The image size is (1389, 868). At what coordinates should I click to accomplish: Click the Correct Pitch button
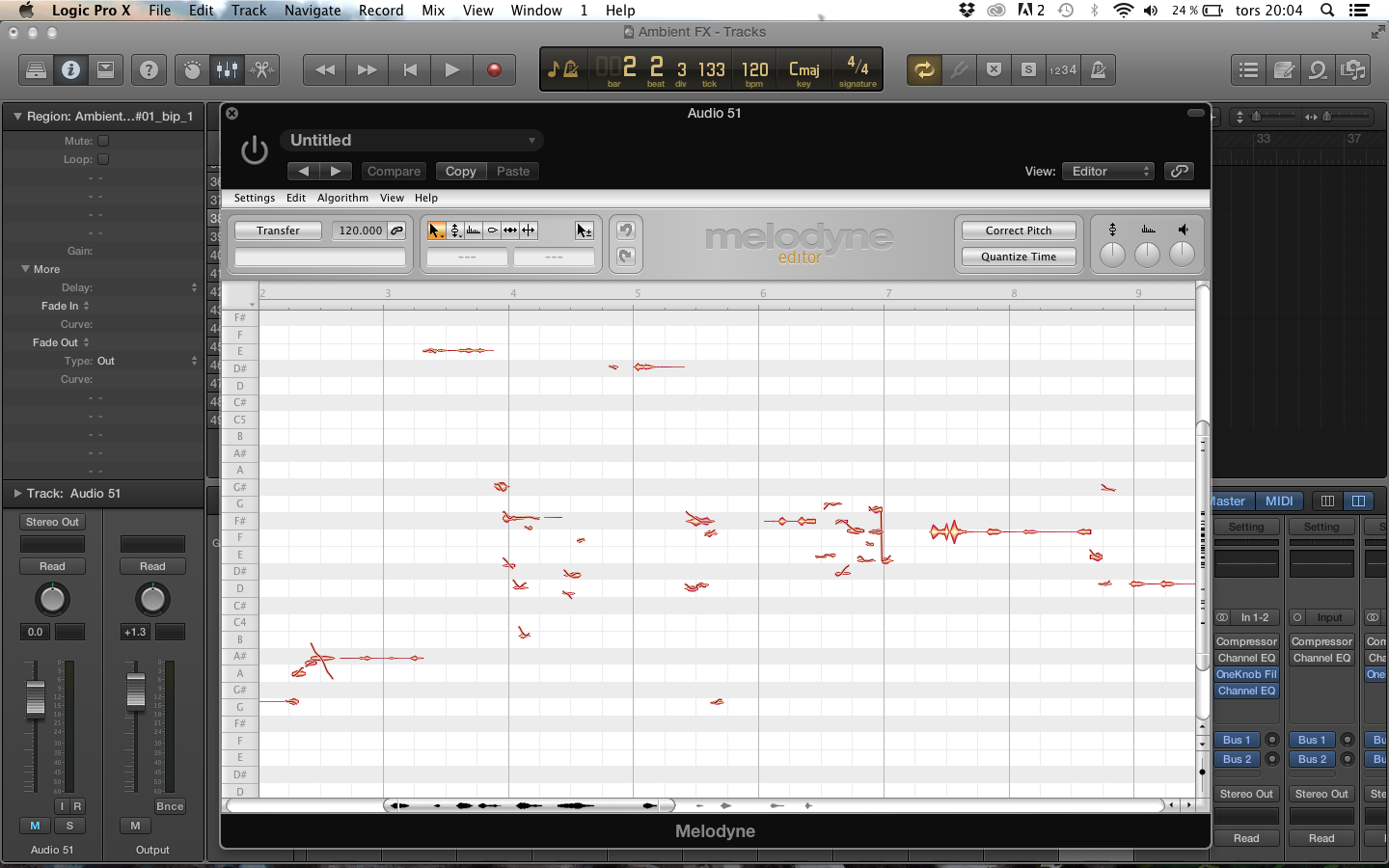tap(1019, 231)
